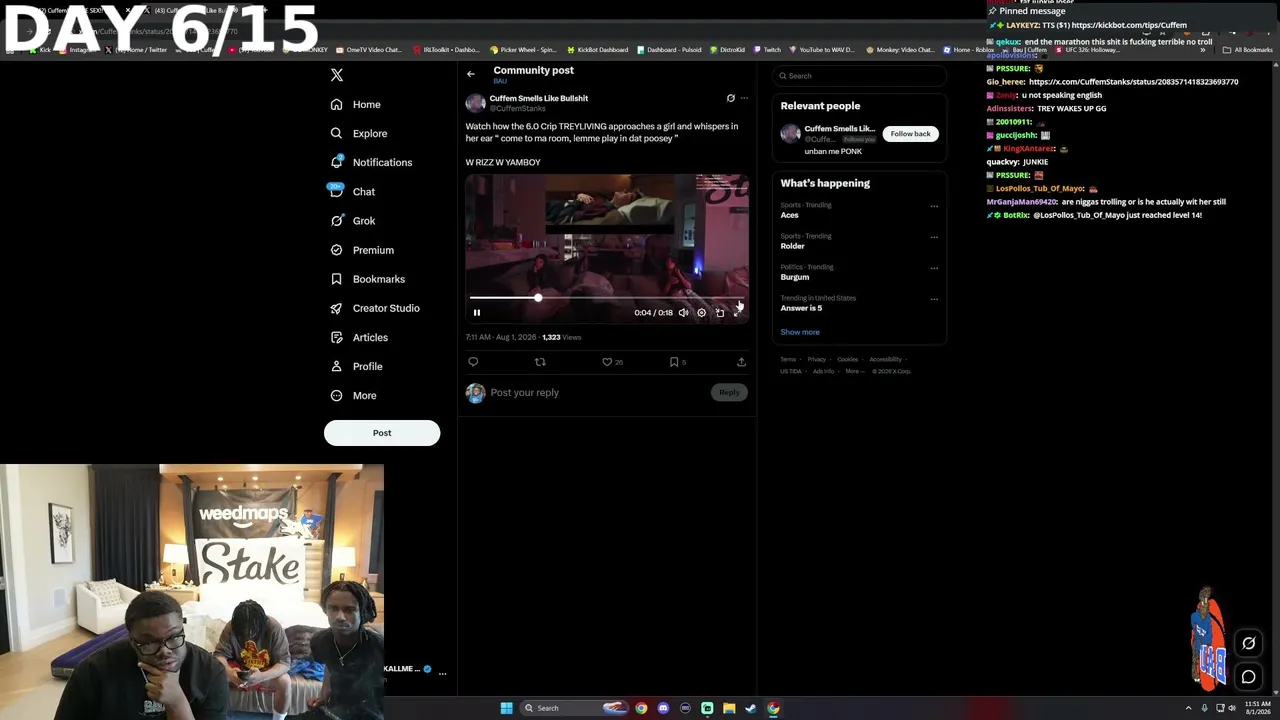Image resolution: width=1280 pixels, height=720 pixels.
Task: Open the Grok icon on the post header
Action: coord(731,98)
